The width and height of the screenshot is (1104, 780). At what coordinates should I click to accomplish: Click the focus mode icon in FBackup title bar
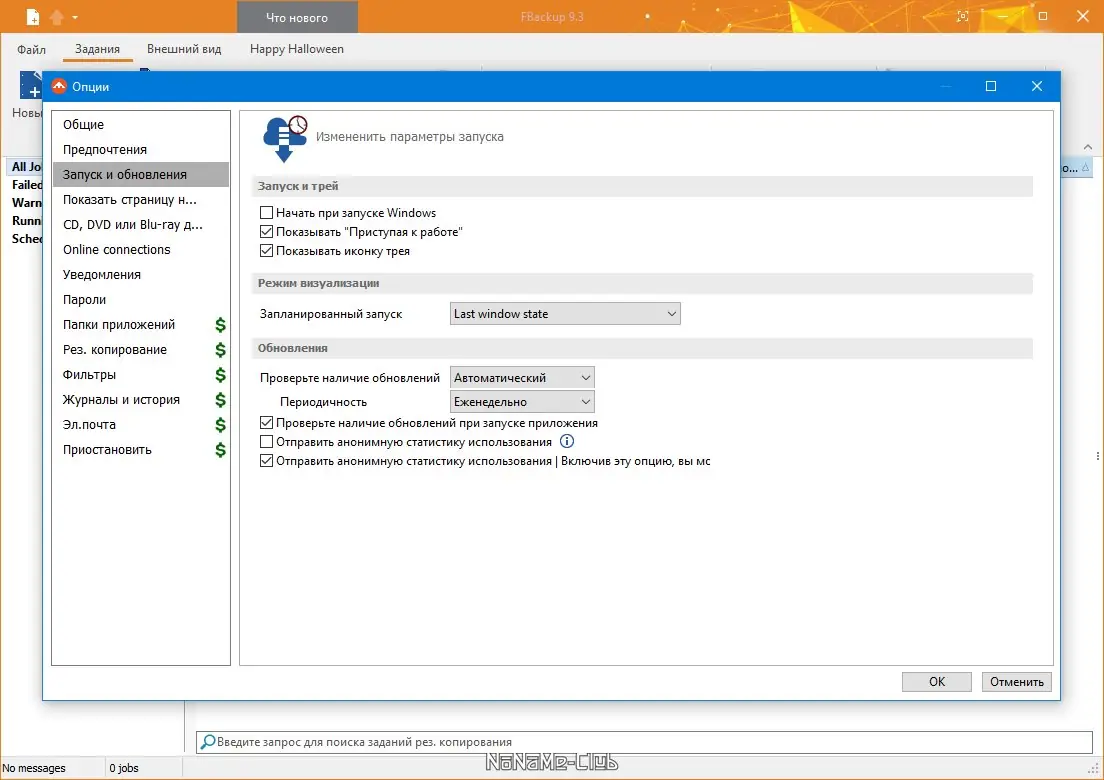(962, 16)
